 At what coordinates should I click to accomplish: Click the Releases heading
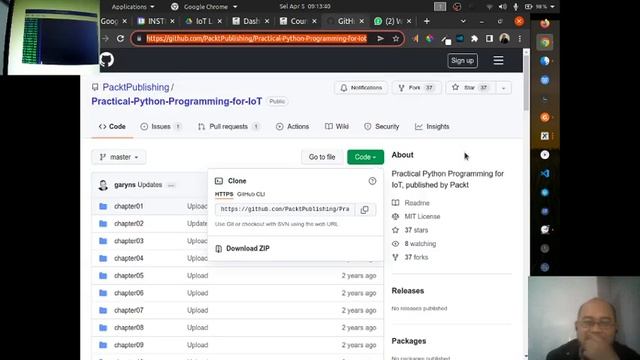(x=408, y=291)
